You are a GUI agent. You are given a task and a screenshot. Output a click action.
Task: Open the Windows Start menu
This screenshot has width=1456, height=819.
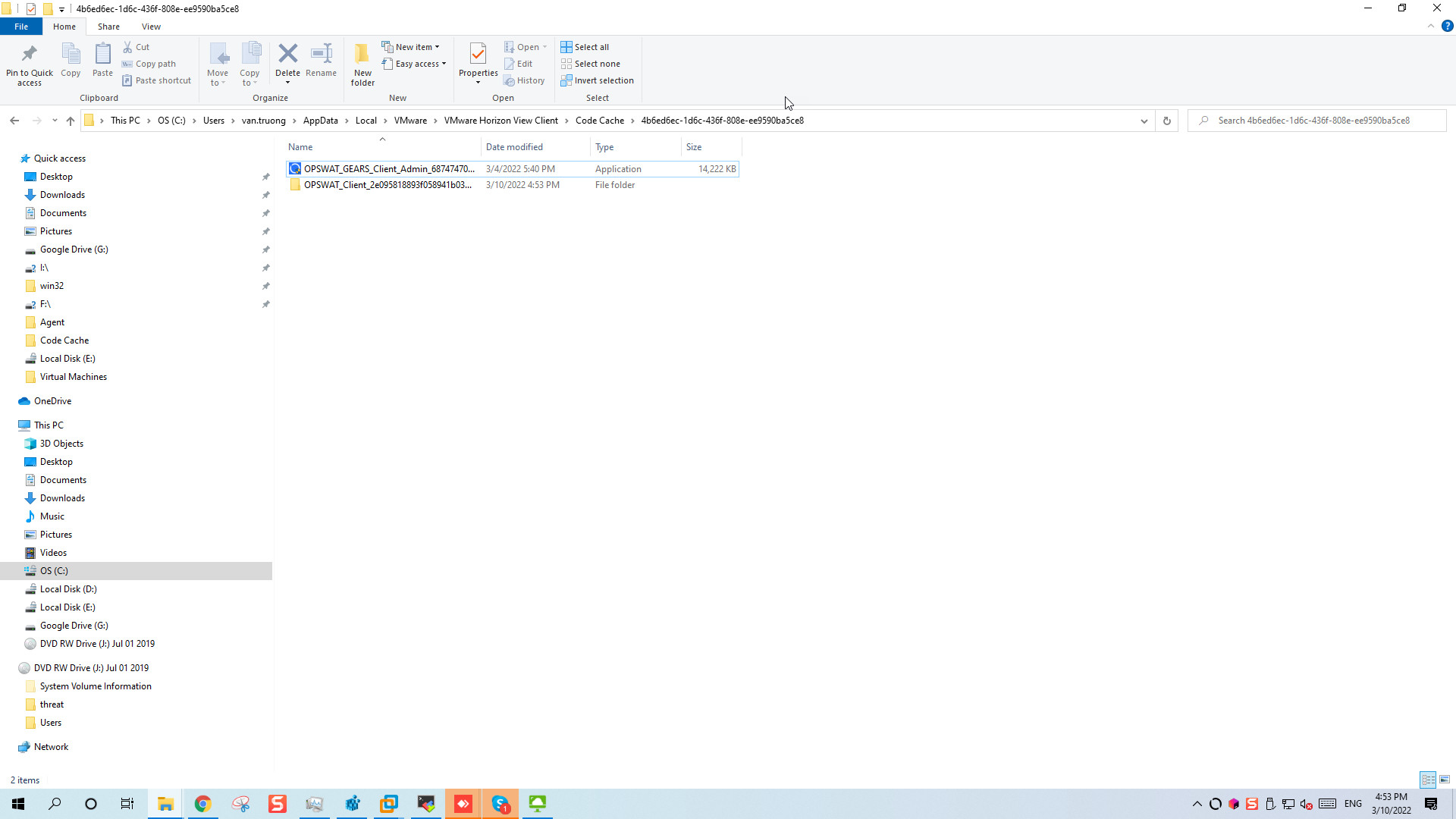tap(18, 804)
